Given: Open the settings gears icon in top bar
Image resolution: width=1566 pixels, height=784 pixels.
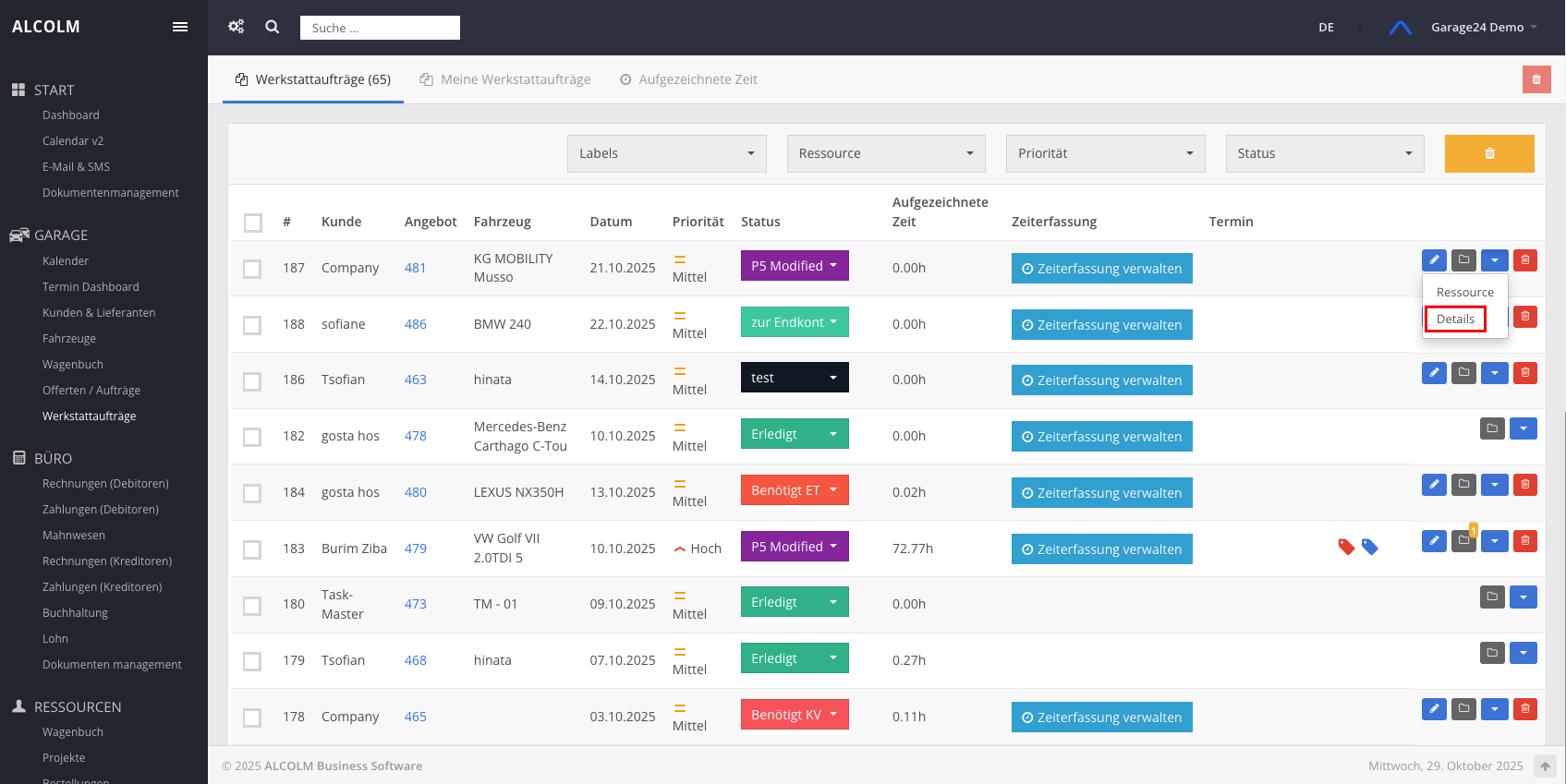Looking at the screenshot, I should (237, 27).
